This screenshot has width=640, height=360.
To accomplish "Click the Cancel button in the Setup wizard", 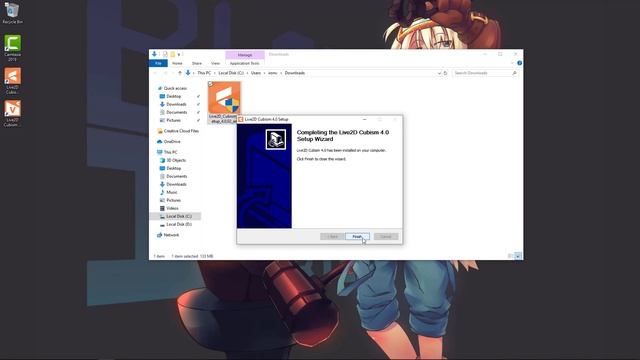I will coord(386,237).
